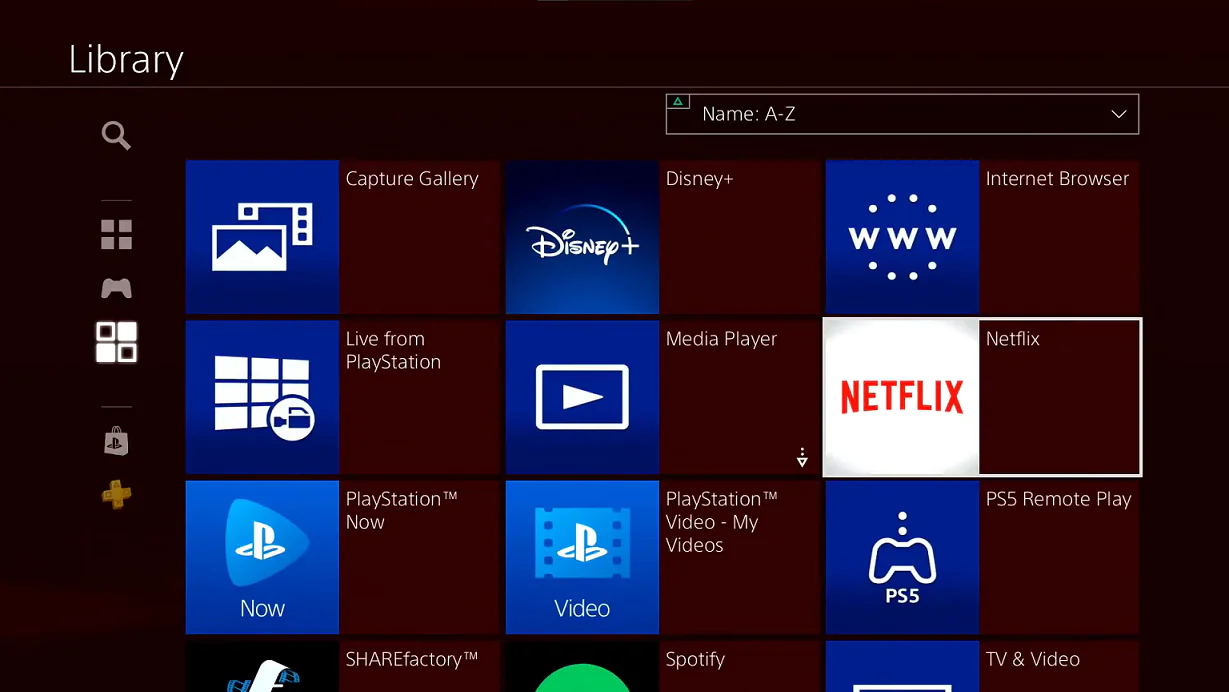Click the Capture Gallery label

412,179
